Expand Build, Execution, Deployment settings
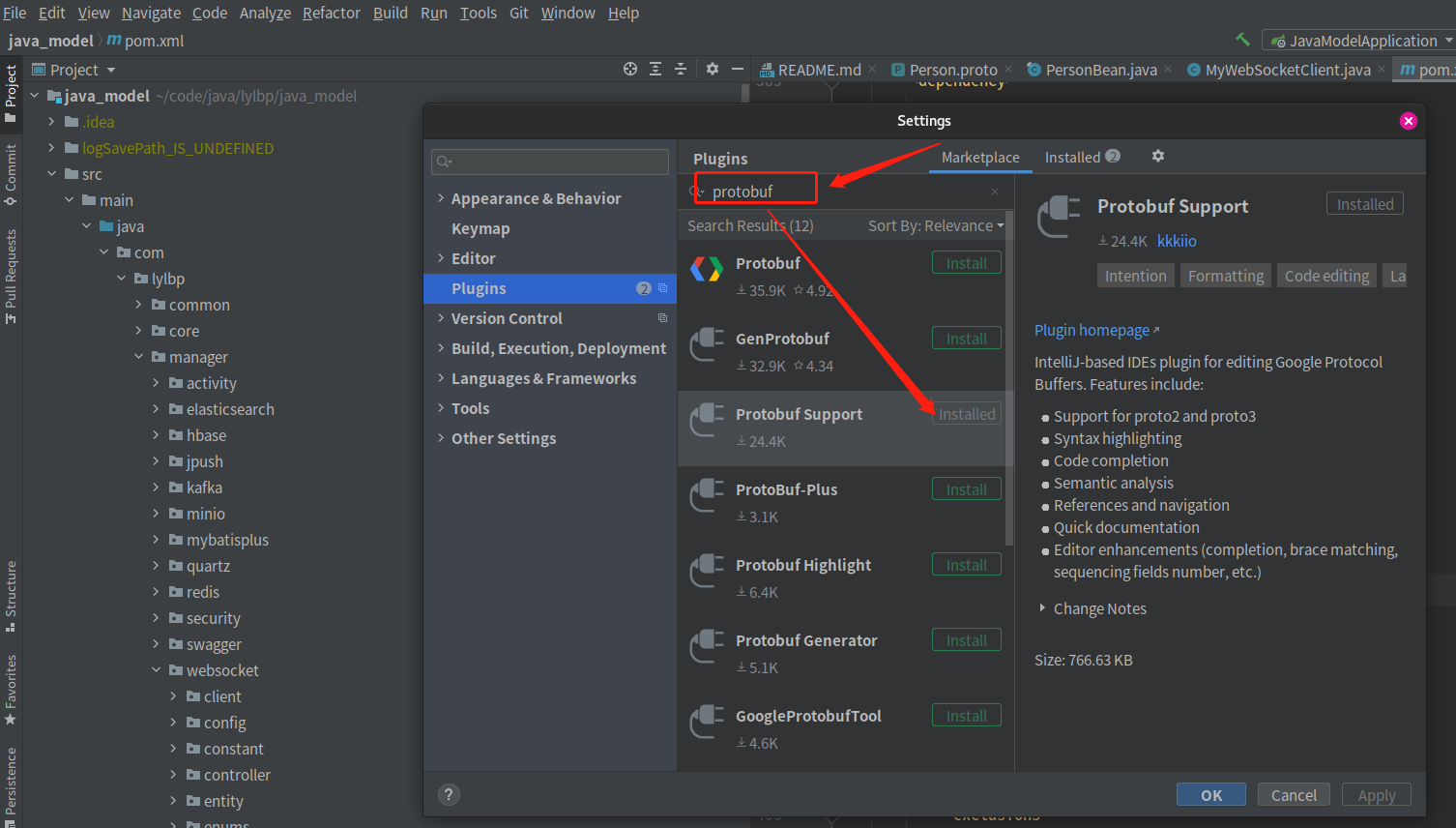 click(441, 347)
